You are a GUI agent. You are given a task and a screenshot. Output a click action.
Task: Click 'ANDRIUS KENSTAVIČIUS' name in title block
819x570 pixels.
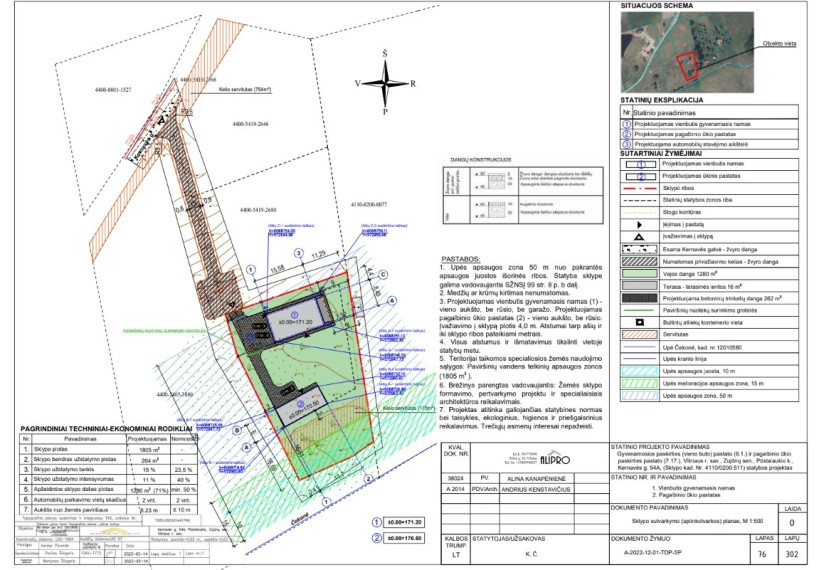click(x=536, y=490)
